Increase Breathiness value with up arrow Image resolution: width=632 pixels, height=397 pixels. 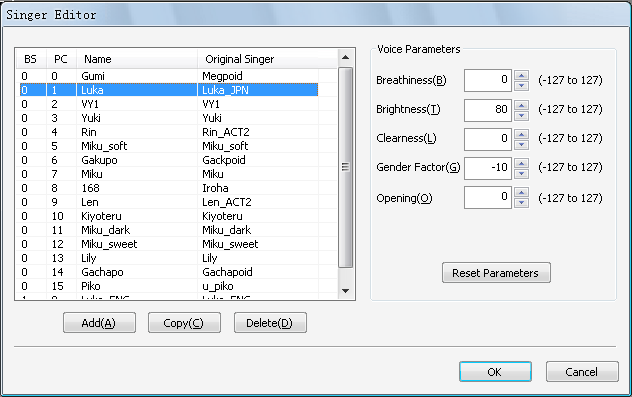point(522,75)
